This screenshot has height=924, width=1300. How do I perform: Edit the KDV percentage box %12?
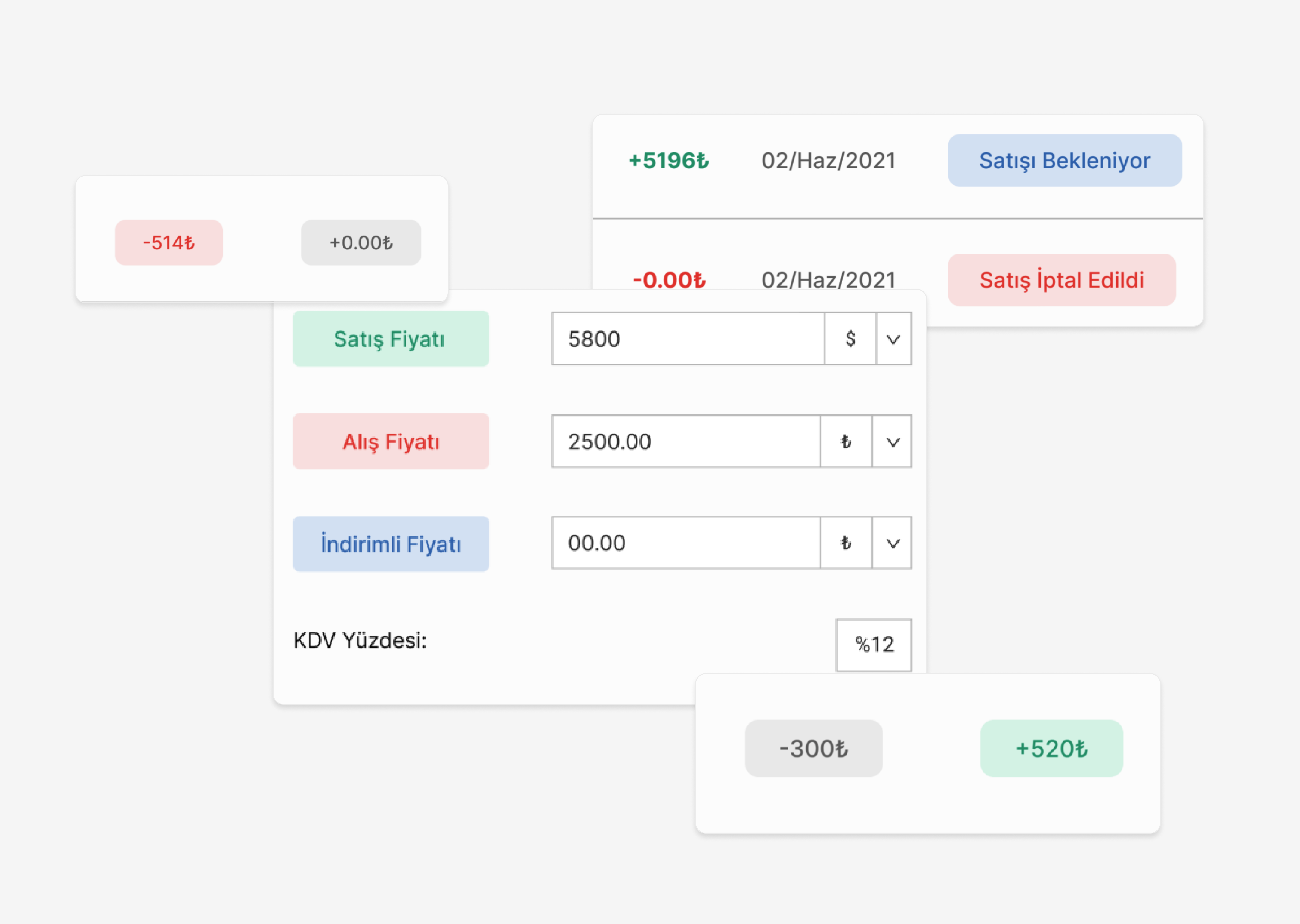pos(873,645)
